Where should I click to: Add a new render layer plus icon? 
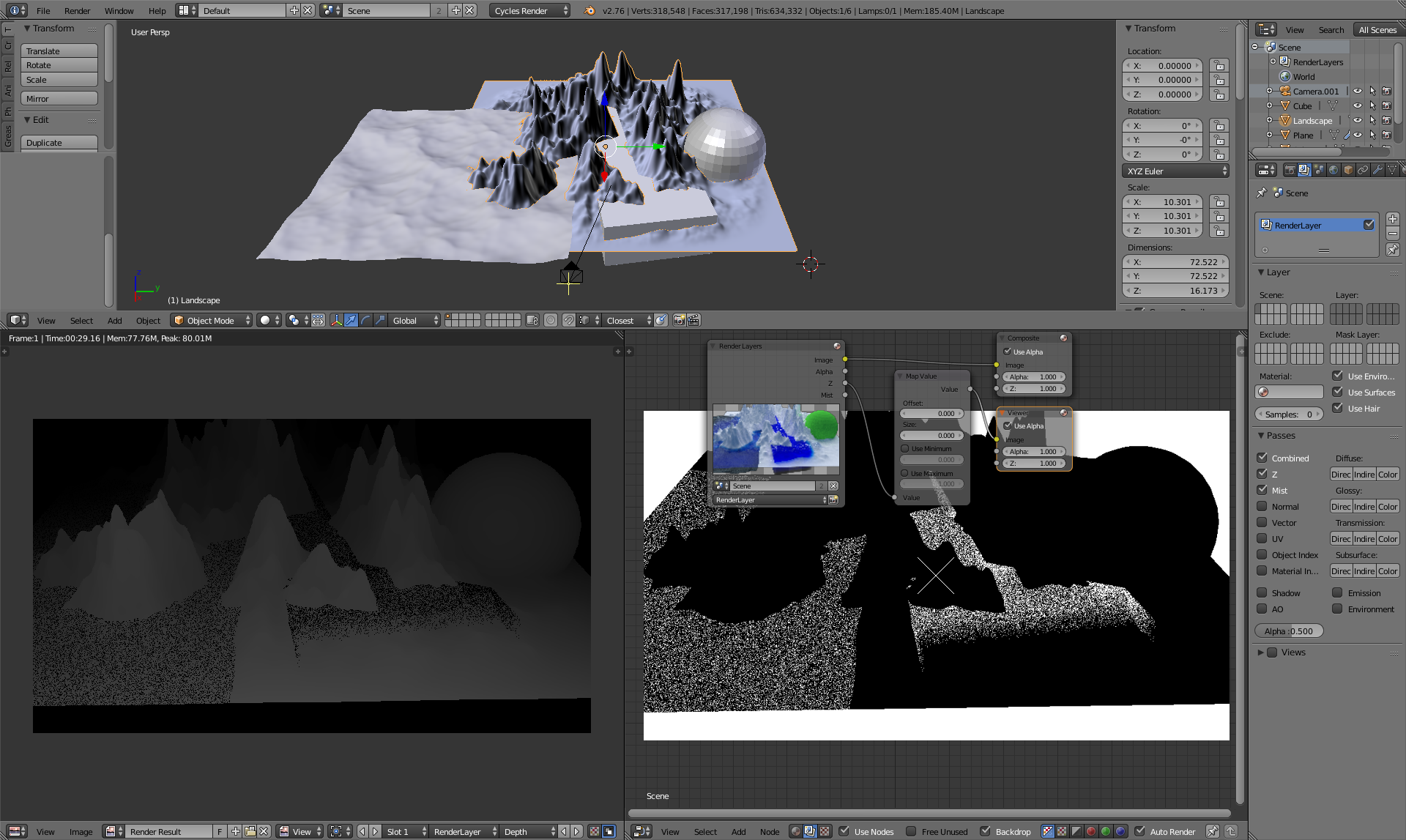pos(1393,219)
